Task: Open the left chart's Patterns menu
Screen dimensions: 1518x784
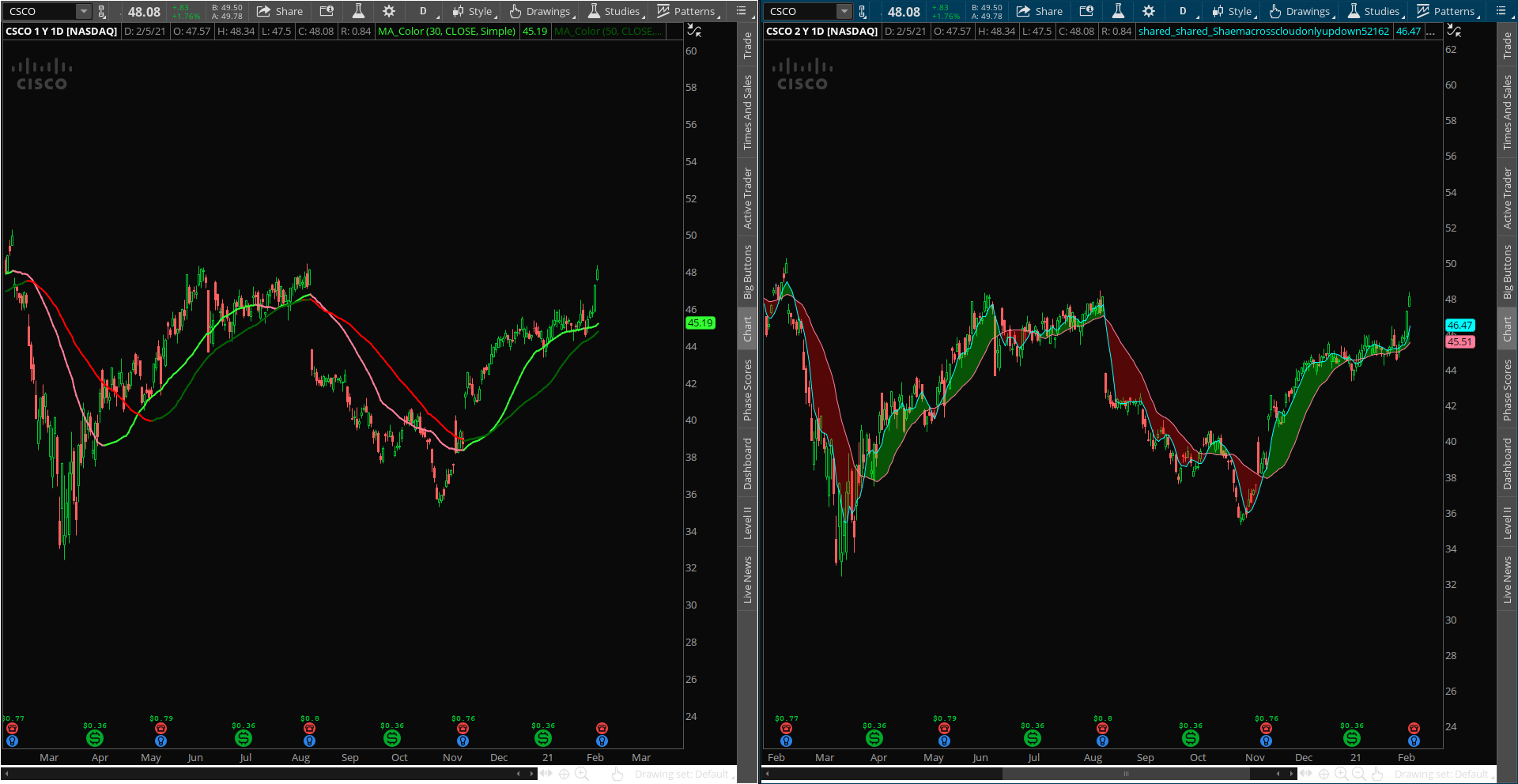Action: pyautogui.click(x=688, y=11)
